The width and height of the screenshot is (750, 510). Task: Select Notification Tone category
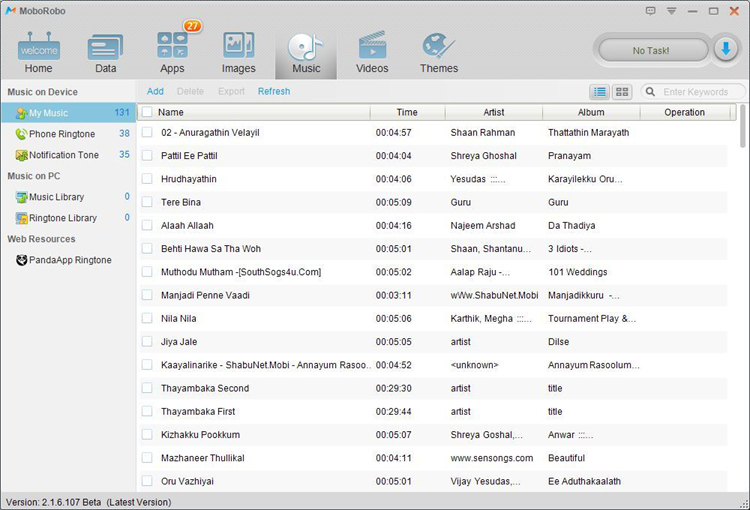[x=68, y=155]
